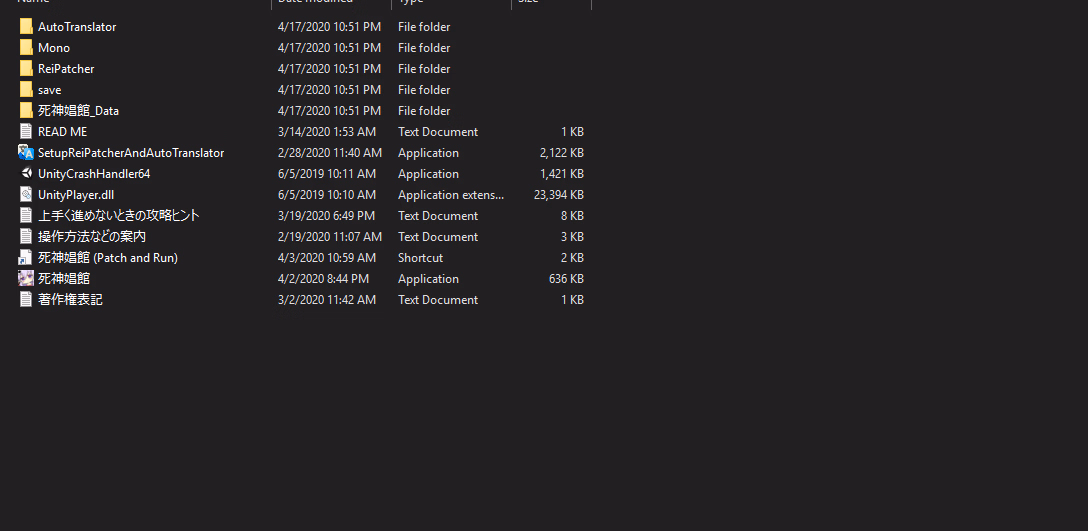Click the 2,122 KB size cell
This screenshot has height=531, width=1088.
click(x=561, y=153)
